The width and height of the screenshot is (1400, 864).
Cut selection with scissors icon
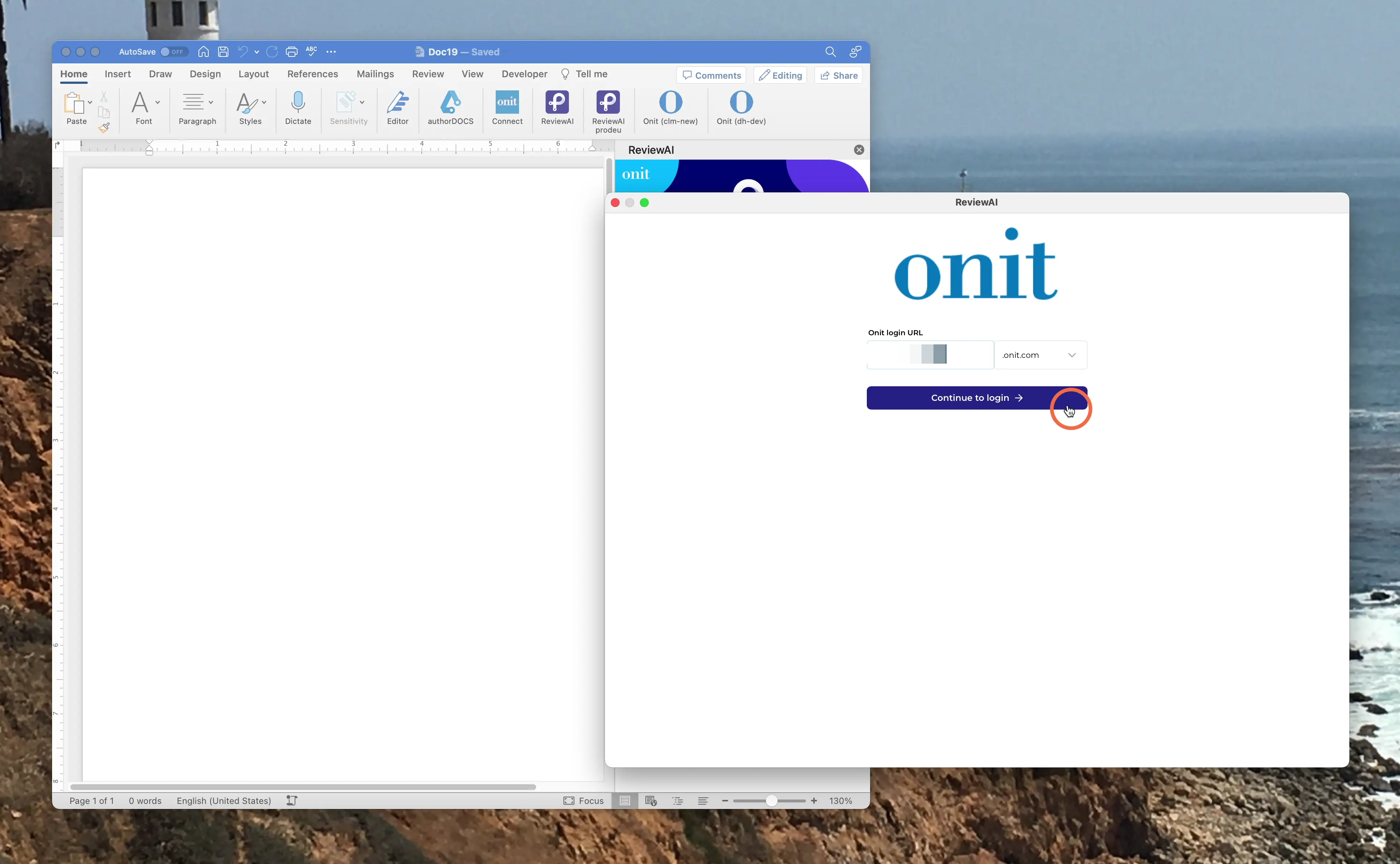tap(104, 97)
